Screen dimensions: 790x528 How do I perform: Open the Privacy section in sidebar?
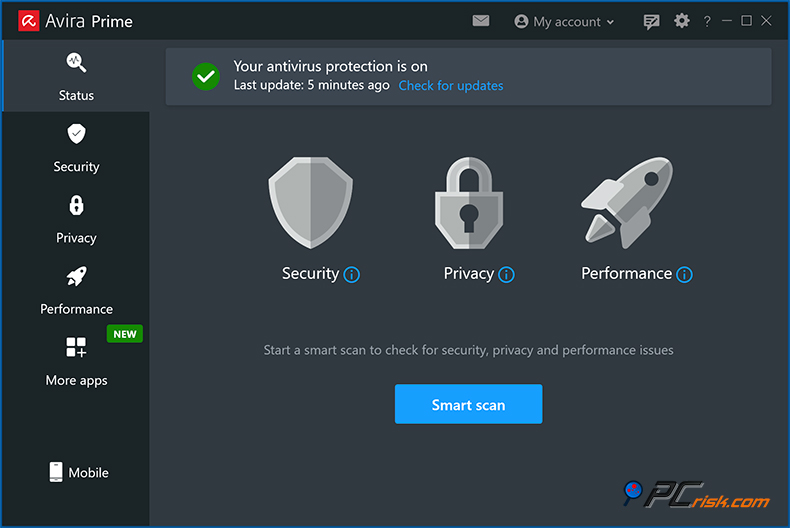coord(76,219)
